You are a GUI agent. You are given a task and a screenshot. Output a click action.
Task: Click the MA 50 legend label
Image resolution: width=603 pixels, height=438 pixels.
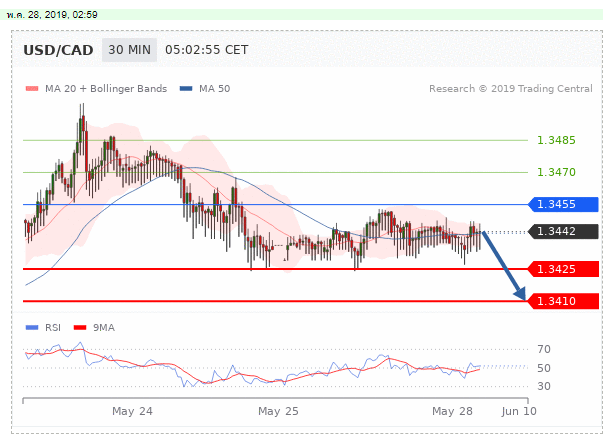click(x=215, y=89)
